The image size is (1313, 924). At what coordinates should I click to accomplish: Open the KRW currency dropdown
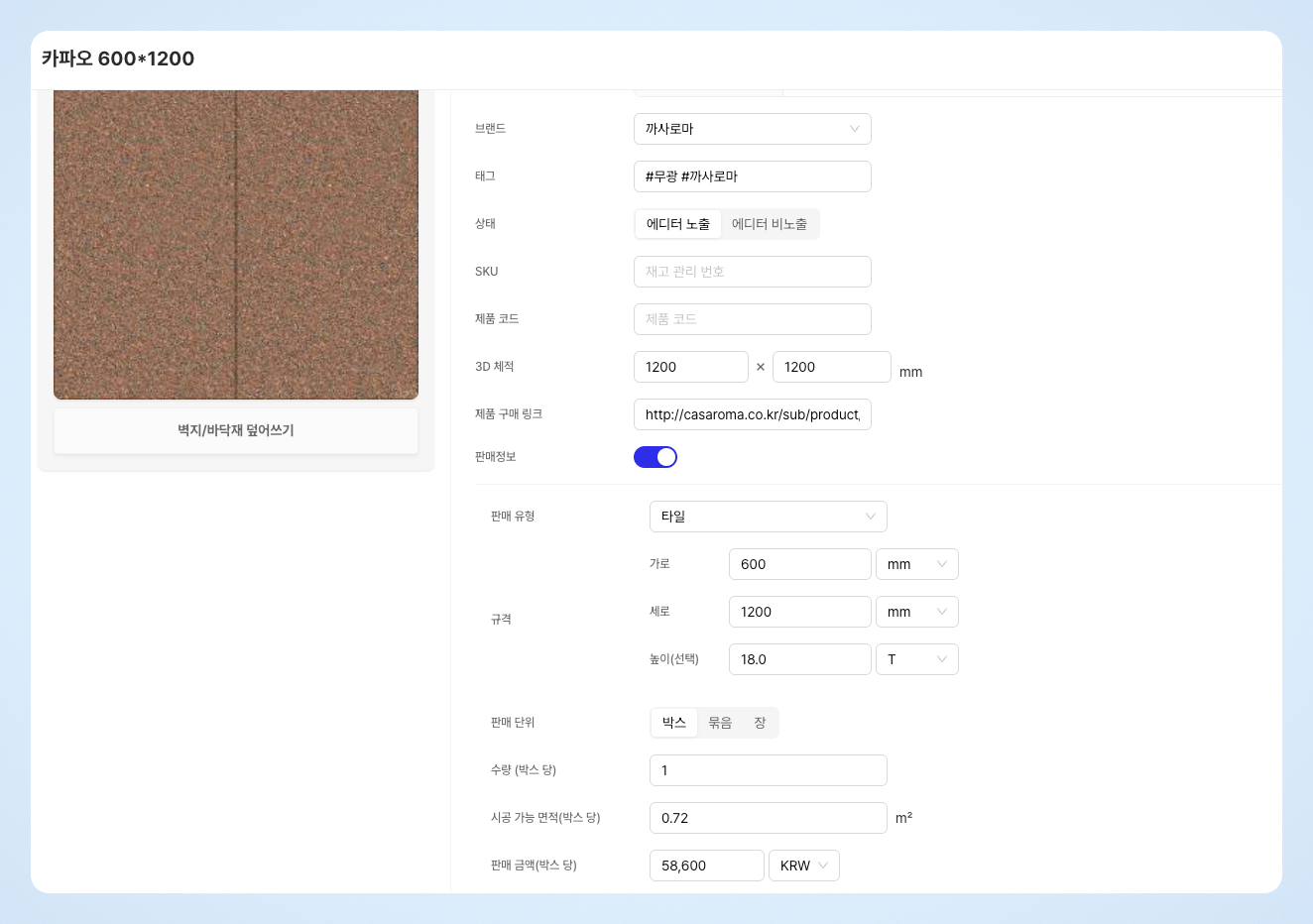[803, 866]
